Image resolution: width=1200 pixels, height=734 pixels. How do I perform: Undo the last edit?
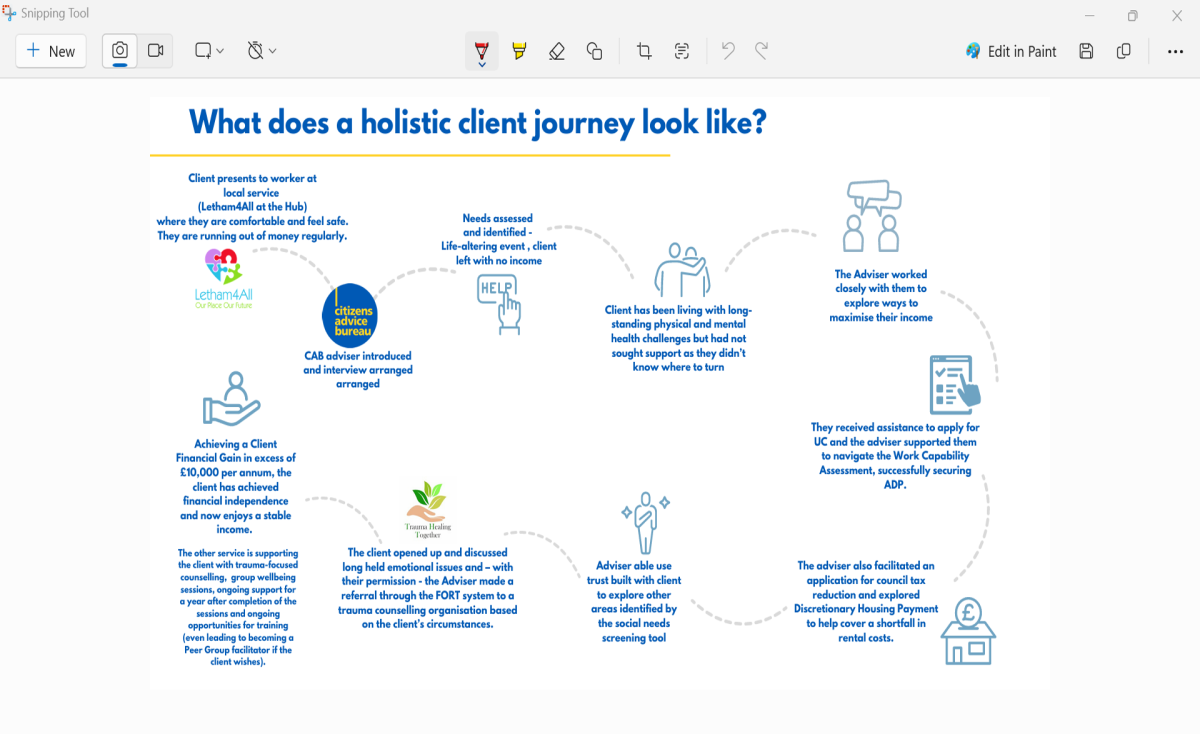point(728,51)
